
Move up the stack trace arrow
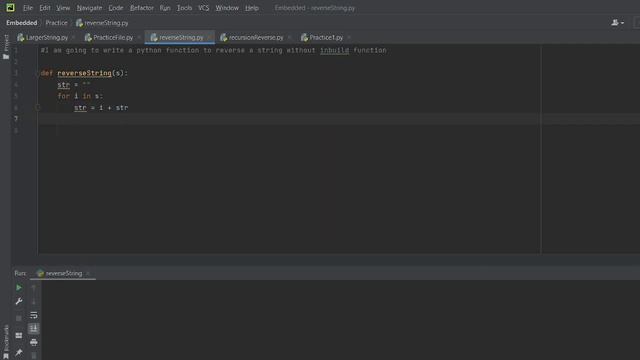pyautogui.click(x=34, y=288)
